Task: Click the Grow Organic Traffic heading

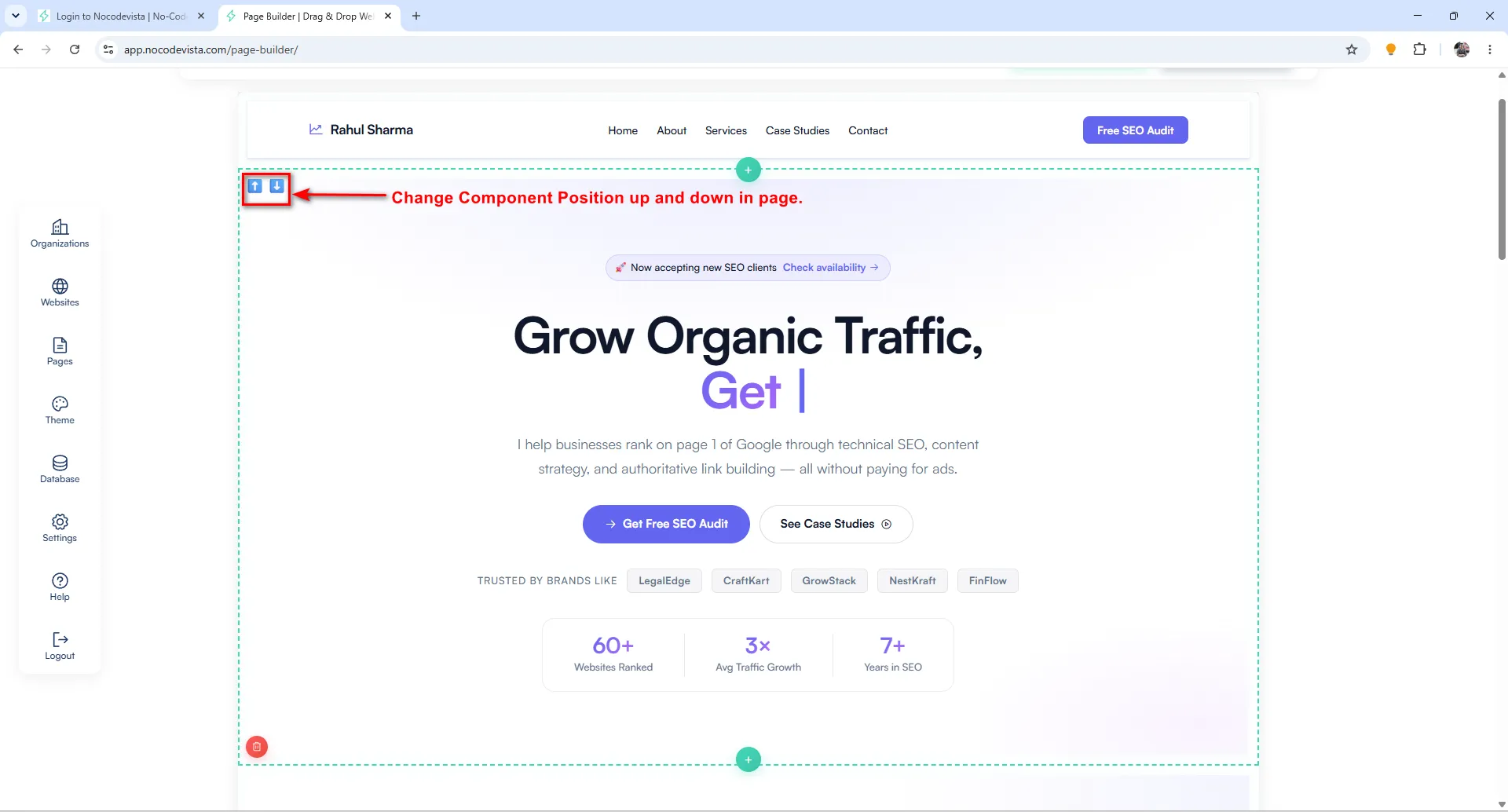Action: [749, 336]
